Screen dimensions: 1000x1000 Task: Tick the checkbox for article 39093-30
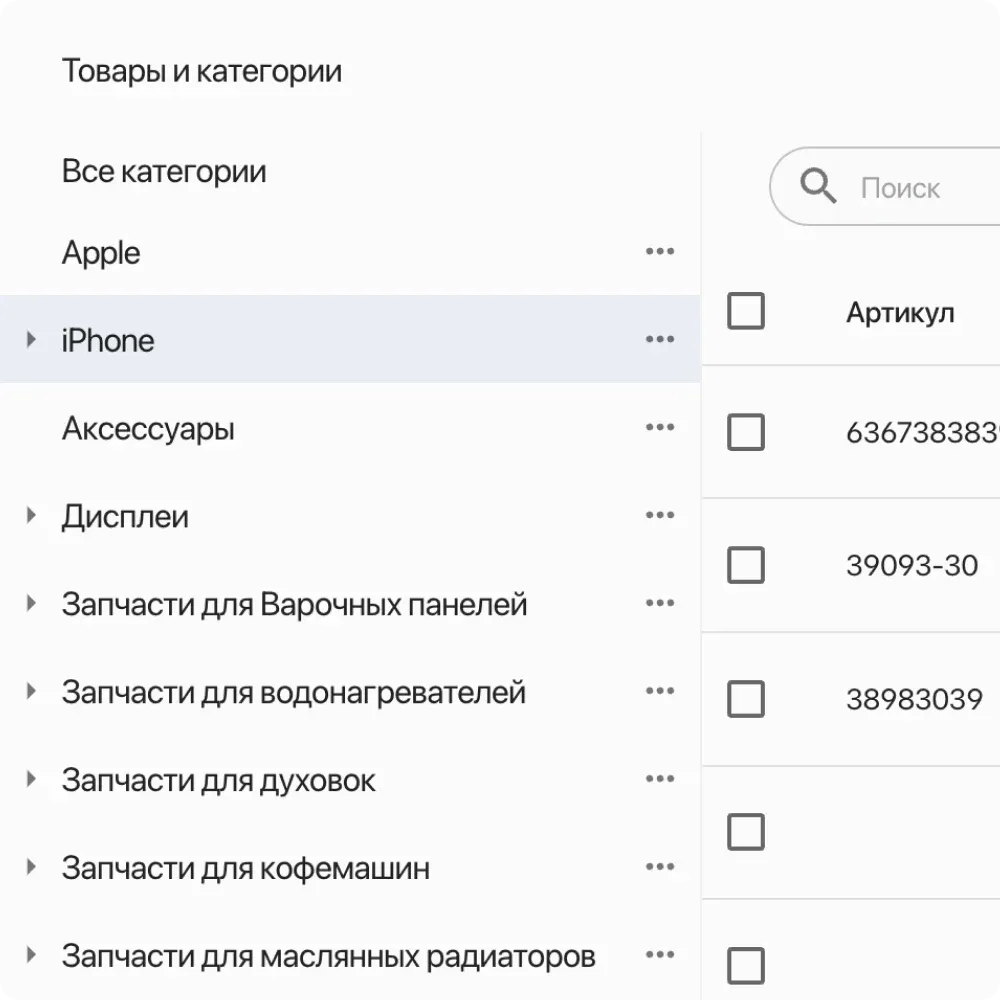(745, 565)
